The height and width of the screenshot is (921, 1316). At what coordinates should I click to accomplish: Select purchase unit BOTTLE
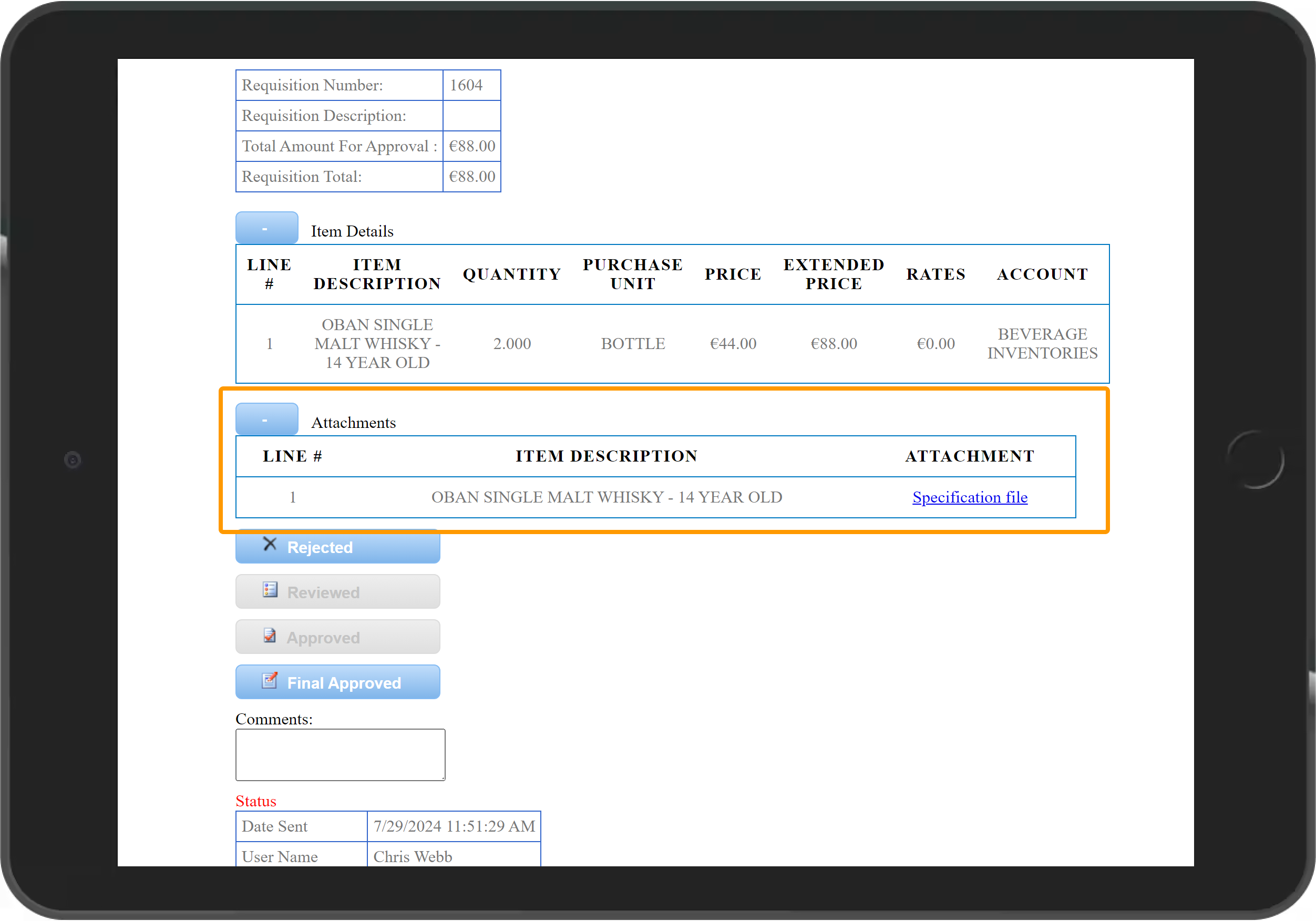(x=633, y=344)
